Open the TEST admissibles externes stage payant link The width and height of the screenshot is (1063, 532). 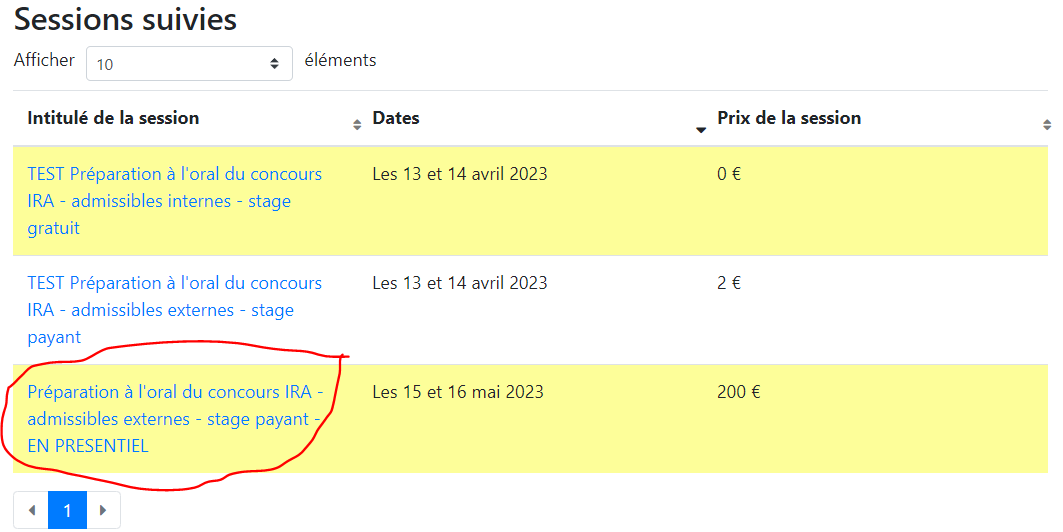(174, 310)
